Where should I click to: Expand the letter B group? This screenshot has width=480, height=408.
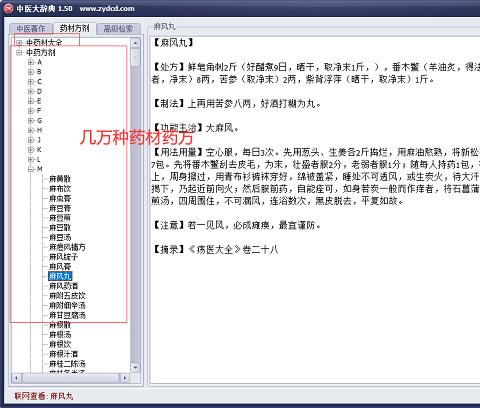point(31,72)
